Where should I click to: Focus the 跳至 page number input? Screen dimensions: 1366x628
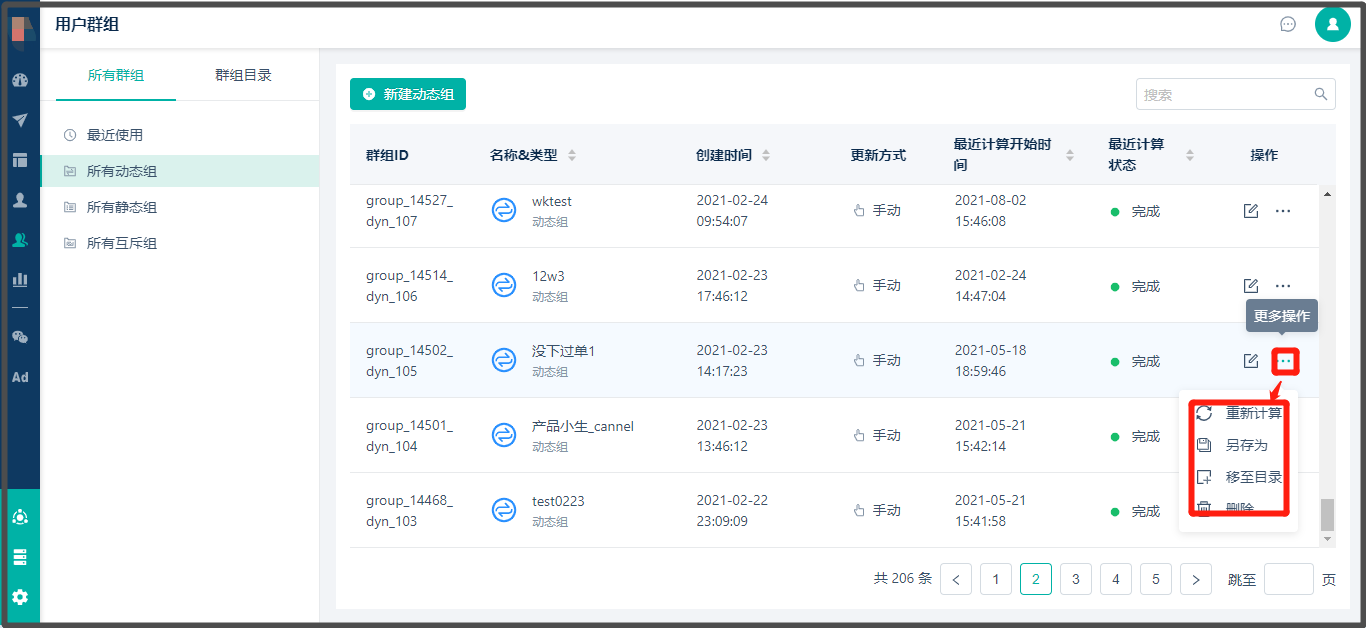1289,579
